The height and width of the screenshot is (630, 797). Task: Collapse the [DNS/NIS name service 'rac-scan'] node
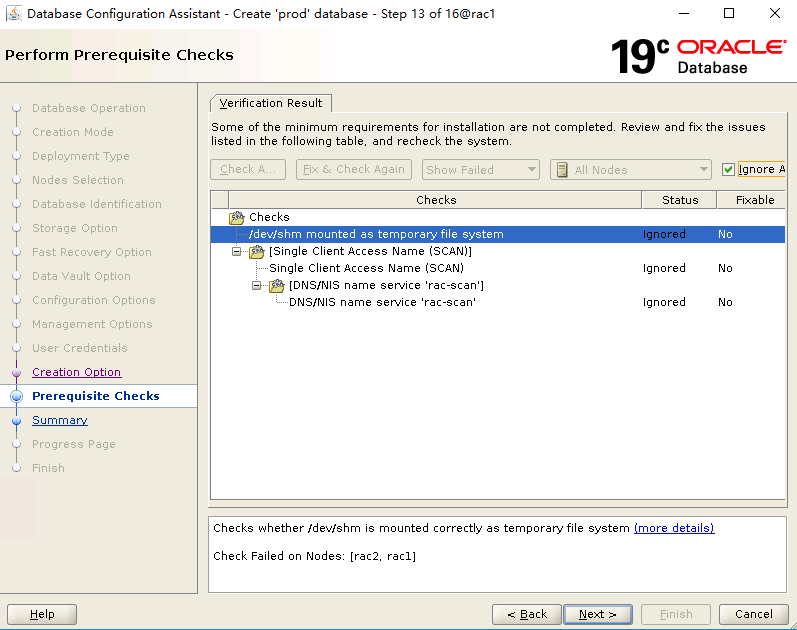(x=257, y=285)
